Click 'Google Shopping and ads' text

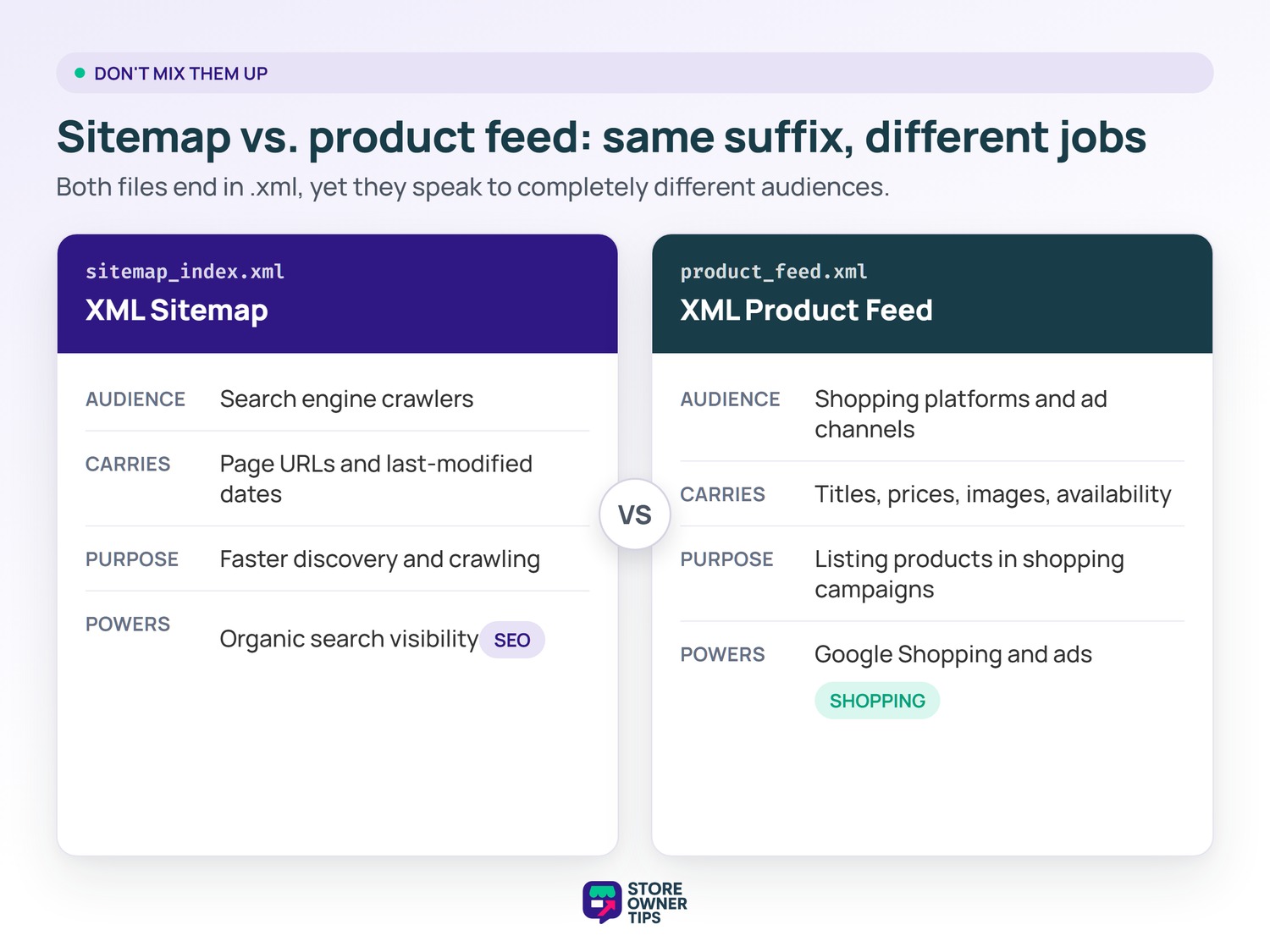tap(953, 654)
